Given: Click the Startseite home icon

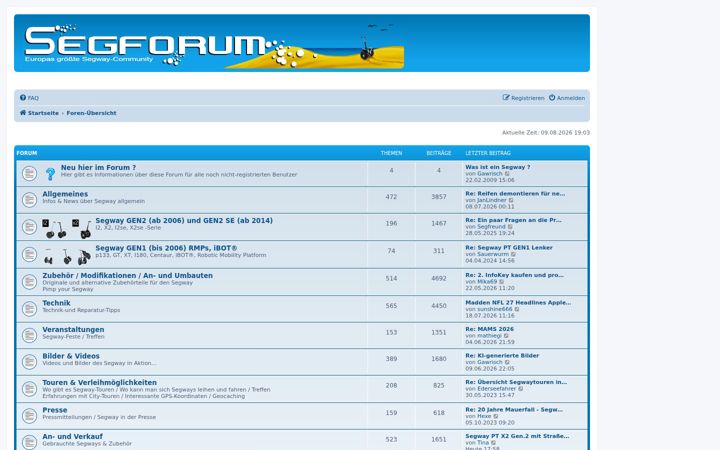Looking at the screenshot, I should click(x=23, y=112).
